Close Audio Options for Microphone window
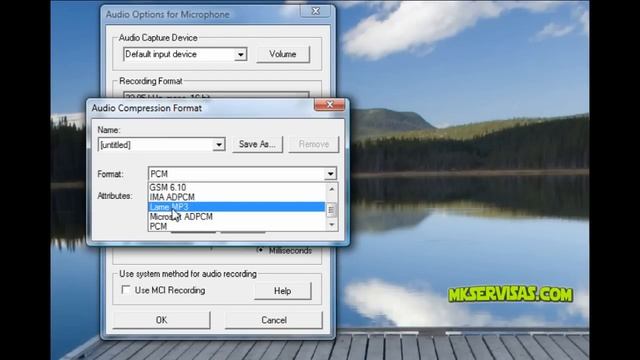 coord(316,11)
